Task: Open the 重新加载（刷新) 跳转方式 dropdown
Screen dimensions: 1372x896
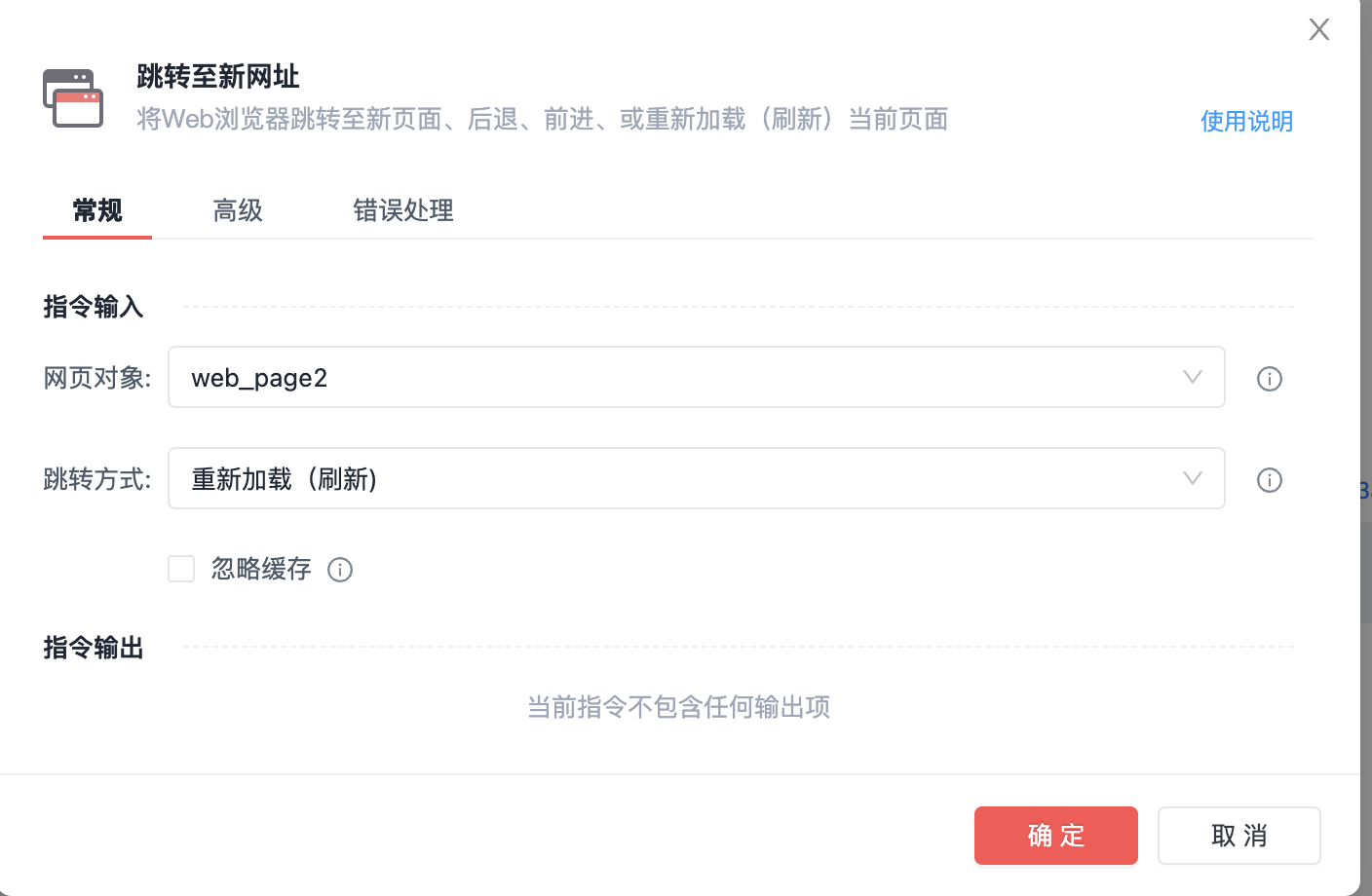Action: coord(697,478)
